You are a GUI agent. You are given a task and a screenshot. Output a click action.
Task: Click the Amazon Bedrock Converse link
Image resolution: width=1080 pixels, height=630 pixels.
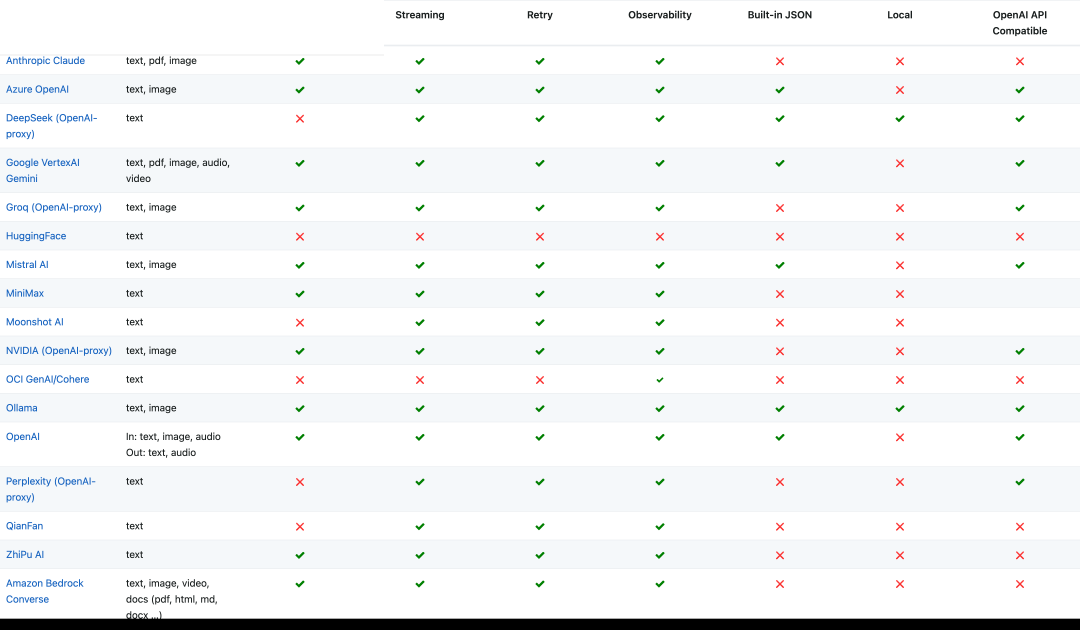(45, 591)
